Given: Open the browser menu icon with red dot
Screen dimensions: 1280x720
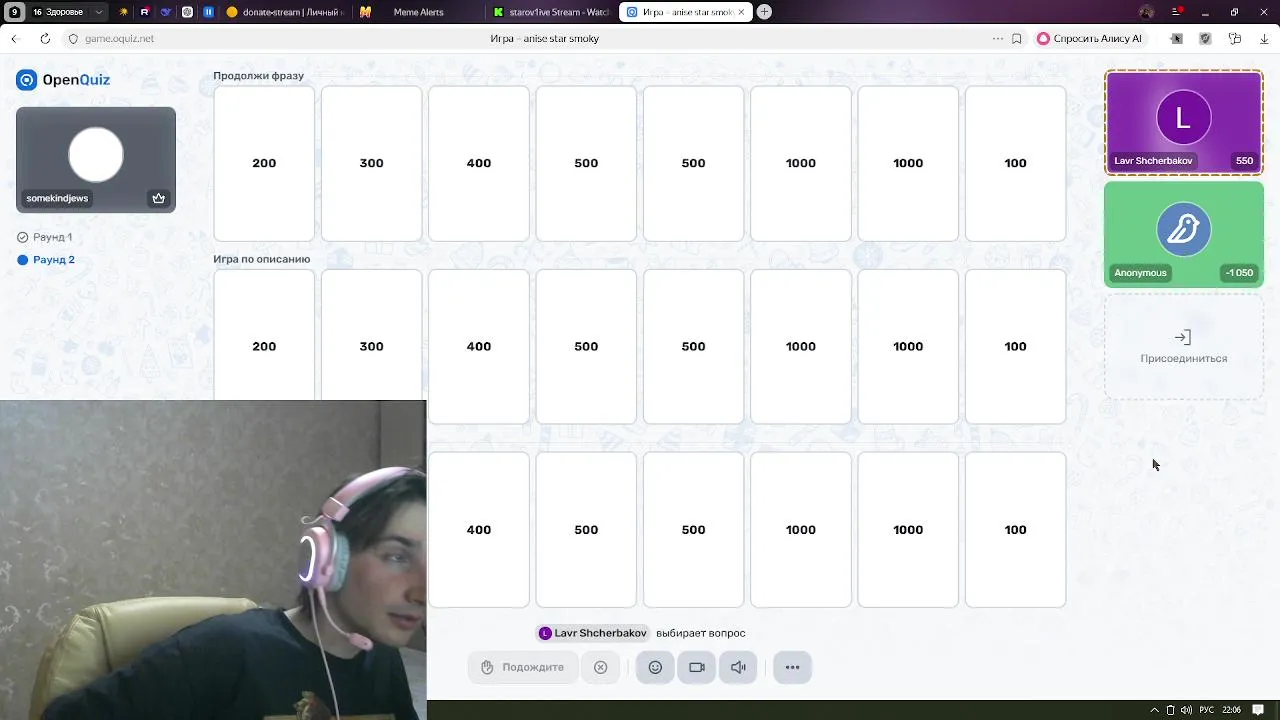Looking at the screenshot, I should pos(1176,12).
